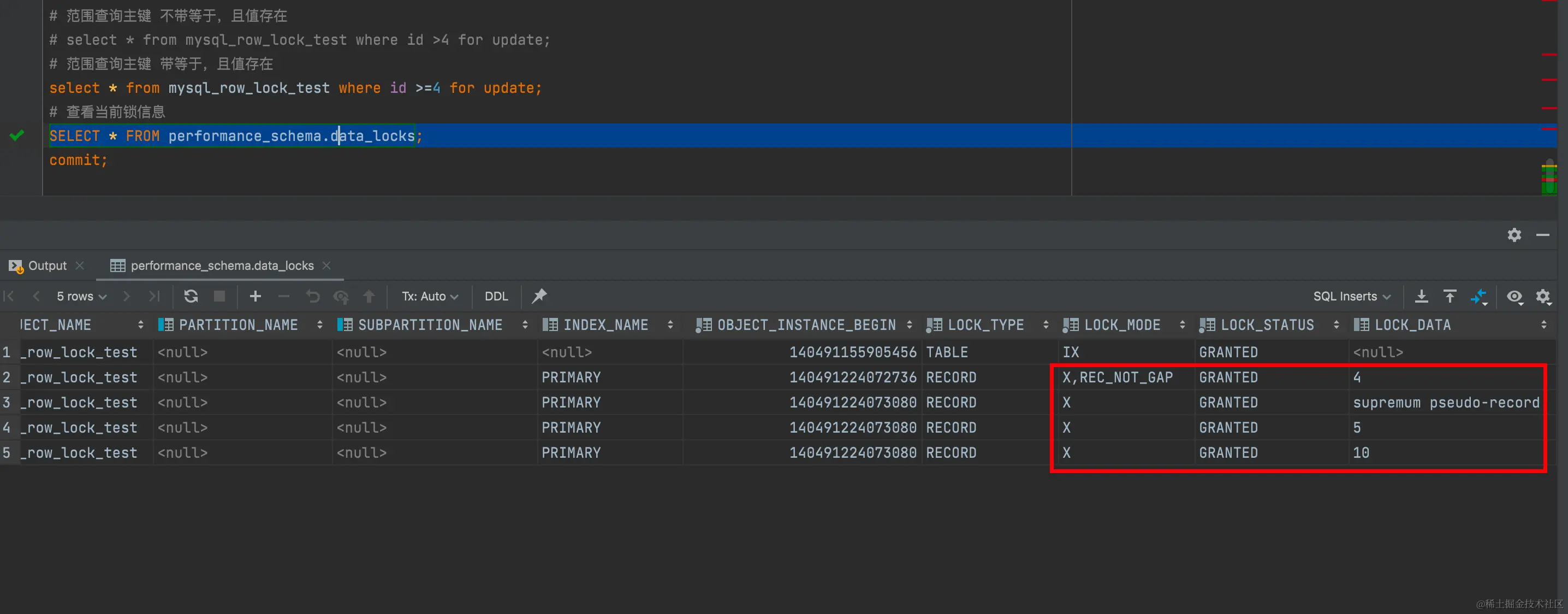Viewport: 1568px width, 614px height.
Task: Open panel options gear above the tabs
Action: pos(1514,234)
